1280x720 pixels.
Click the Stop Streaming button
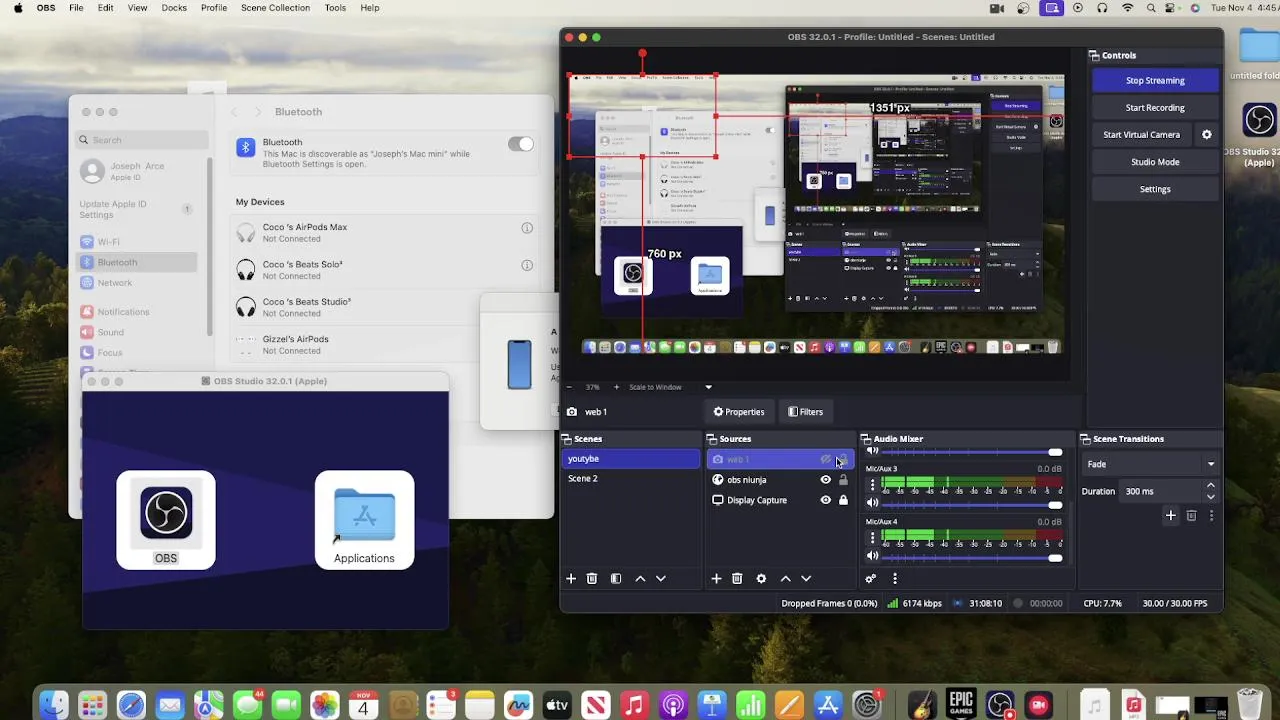(1155, 80)
